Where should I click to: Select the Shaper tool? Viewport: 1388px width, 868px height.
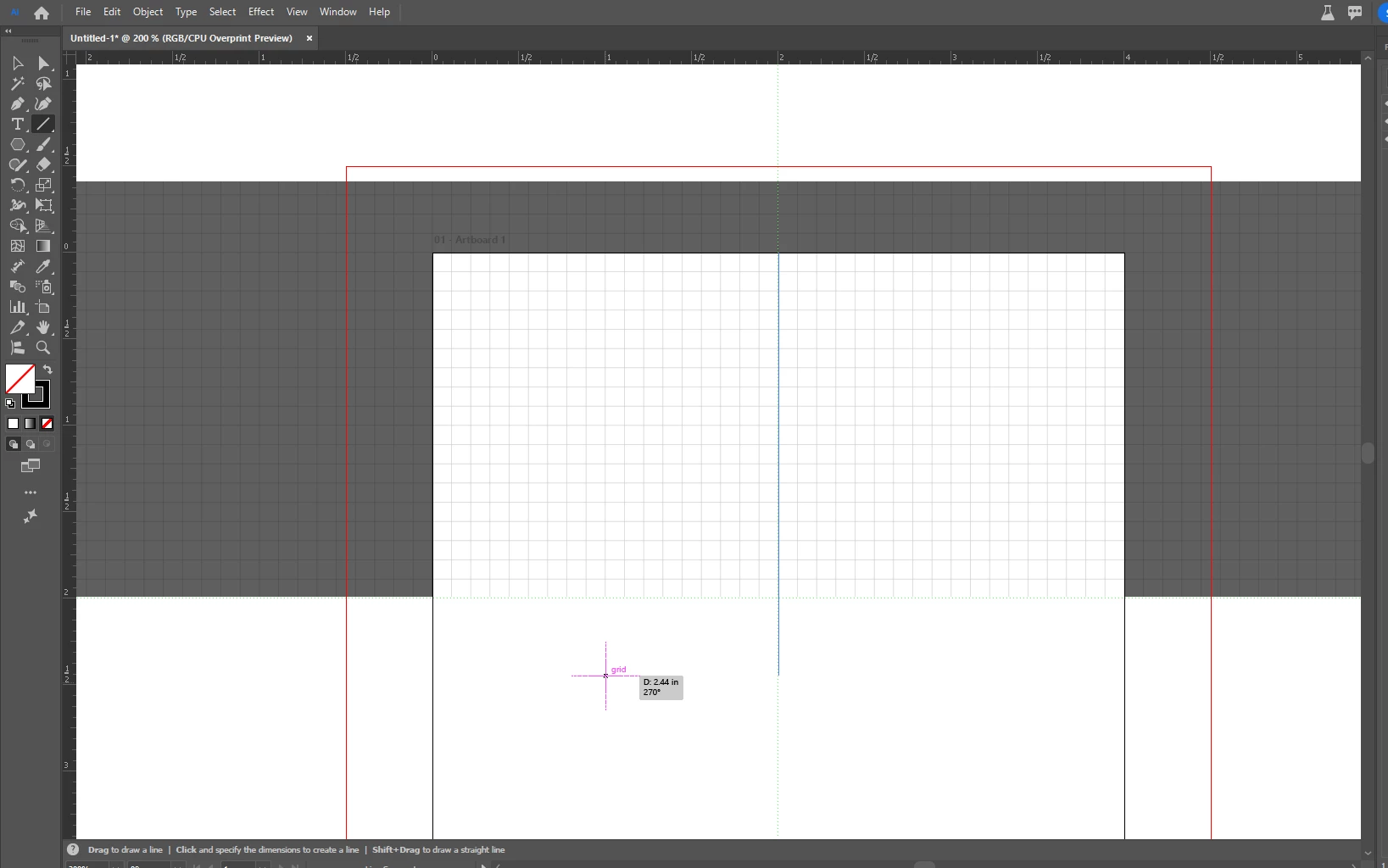coord(18,165)
